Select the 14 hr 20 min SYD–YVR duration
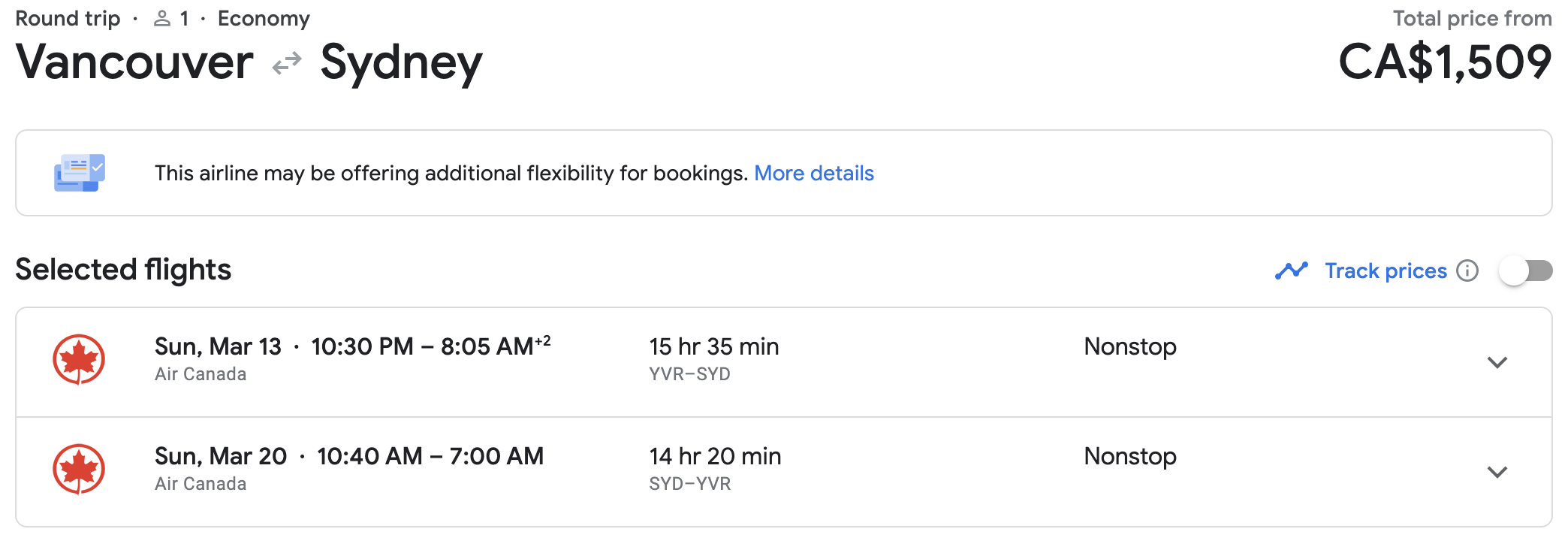 click(715, 456)
